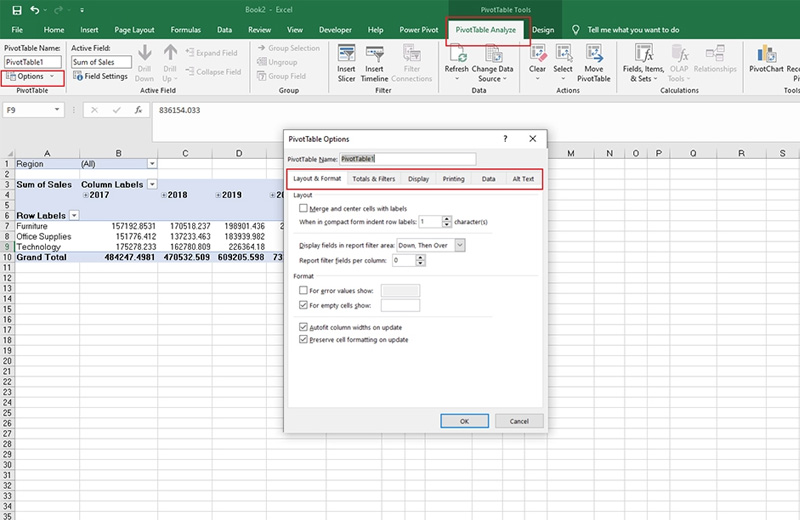Image resolution: width=800 pixels, height=520 pixels.
Task: Toggle Preserve cell formatting on update
Action: pos(303,339)
